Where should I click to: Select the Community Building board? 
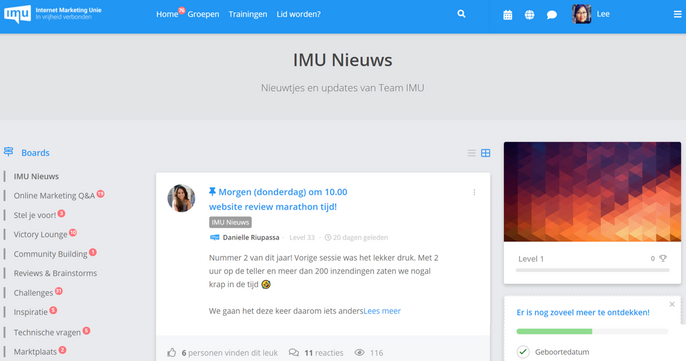[x=50, y=254]
